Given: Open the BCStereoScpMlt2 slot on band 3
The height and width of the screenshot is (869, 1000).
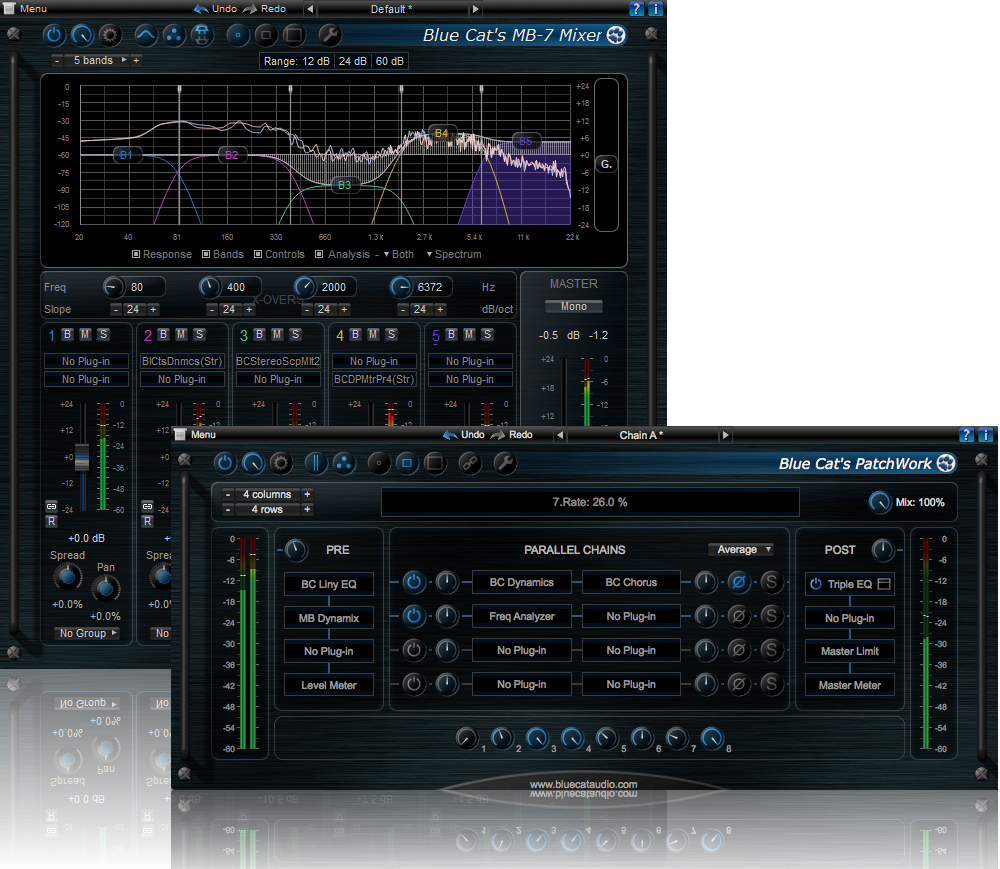Looking at the screenshot, I should (x=278, y=361).
